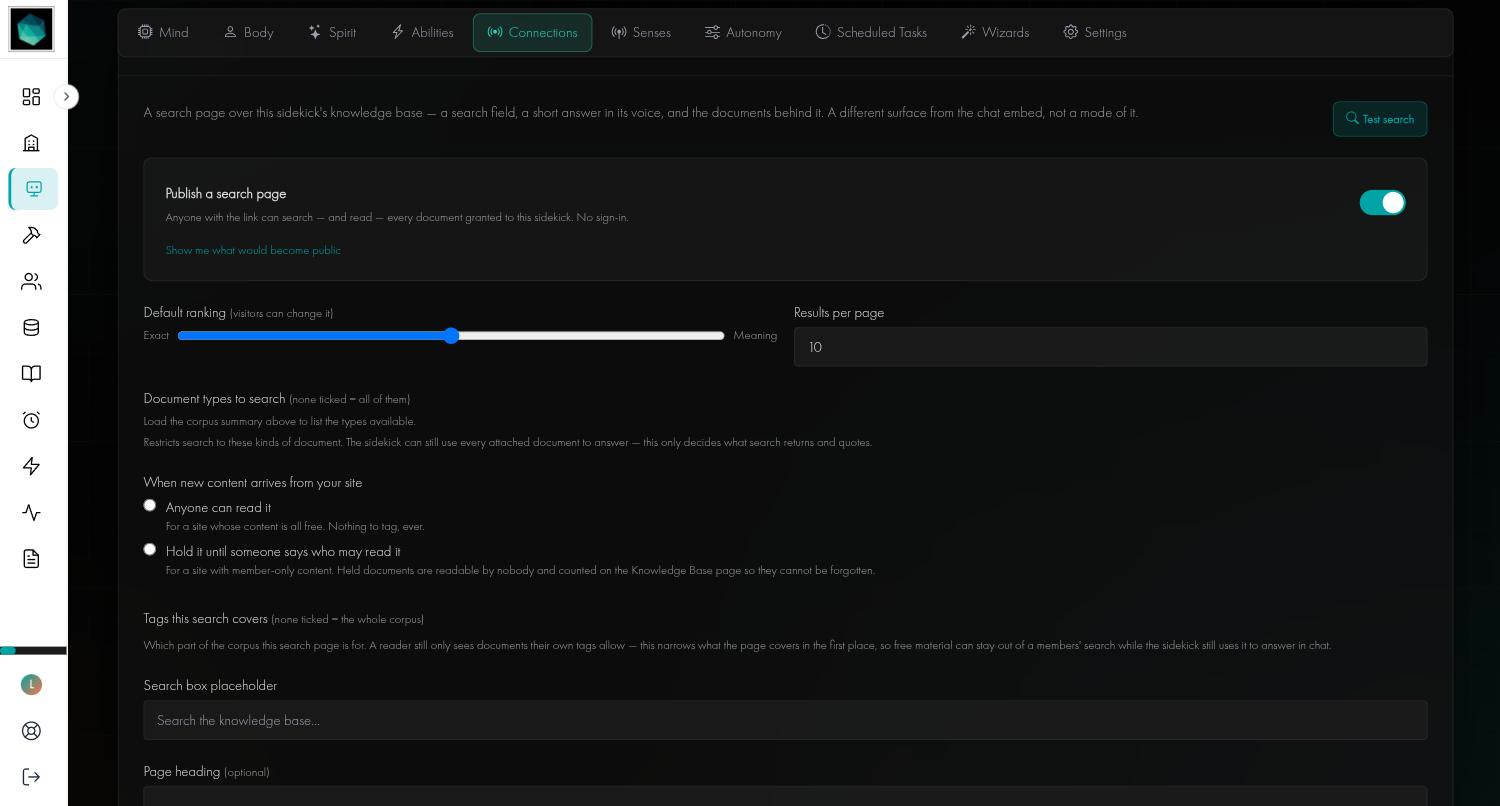
Task: Select the Connections tab
Action: pyautogui.click(x=532, y=32)
